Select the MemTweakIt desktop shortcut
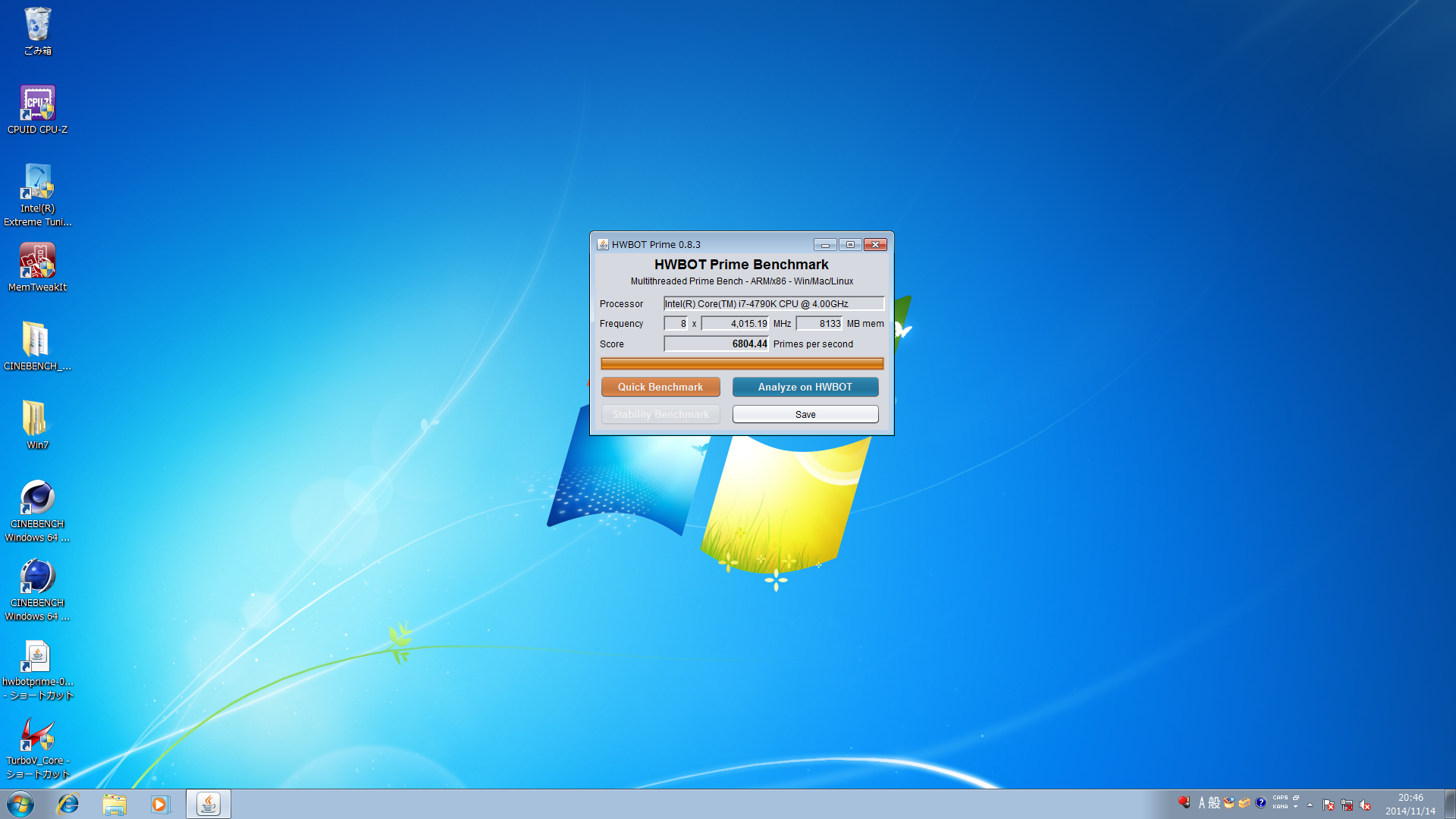Image resolution: width=1456 pixels, height=819 pixels. pos(37,268)
